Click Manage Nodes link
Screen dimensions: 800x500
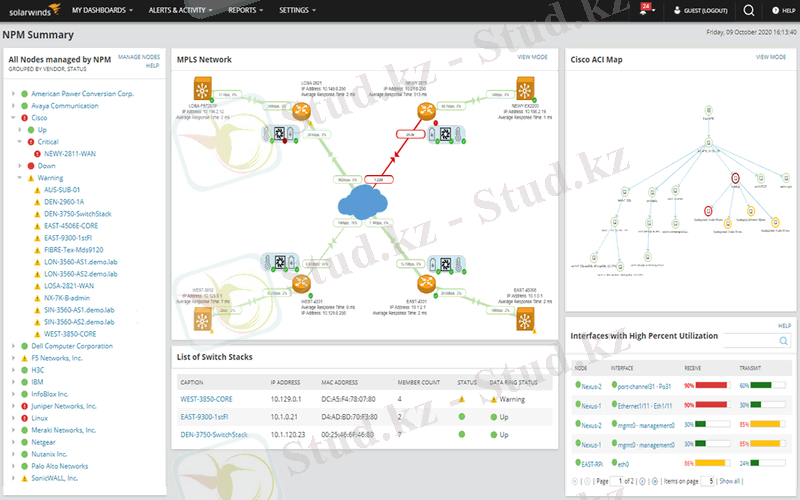pyautogui.click(x=138, y=57)
